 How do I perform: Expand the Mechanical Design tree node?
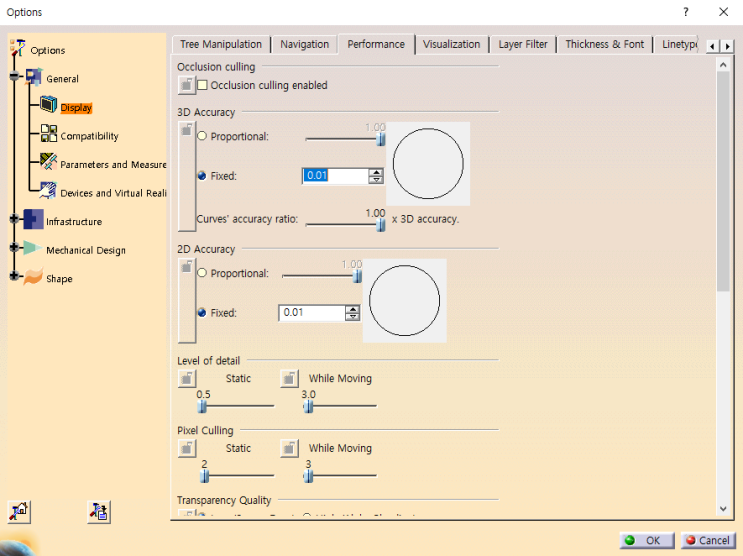(14, 247)
